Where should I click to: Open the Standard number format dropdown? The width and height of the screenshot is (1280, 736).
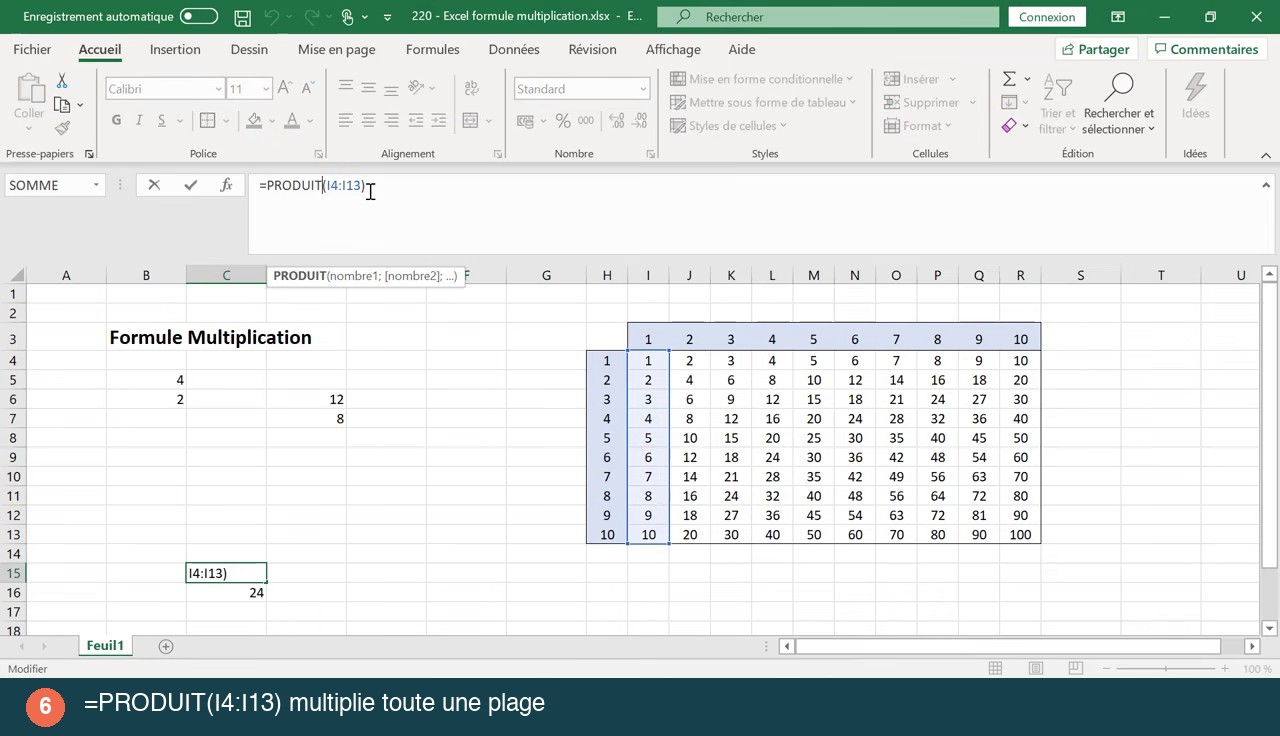643,89
